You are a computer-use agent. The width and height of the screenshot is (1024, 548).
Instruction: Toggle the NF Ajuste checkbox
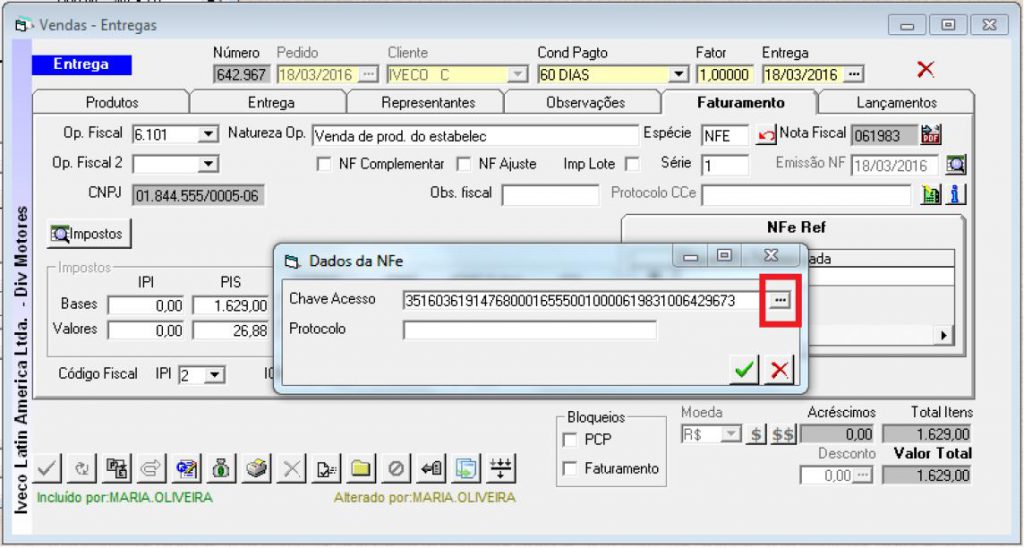point(463,164)
